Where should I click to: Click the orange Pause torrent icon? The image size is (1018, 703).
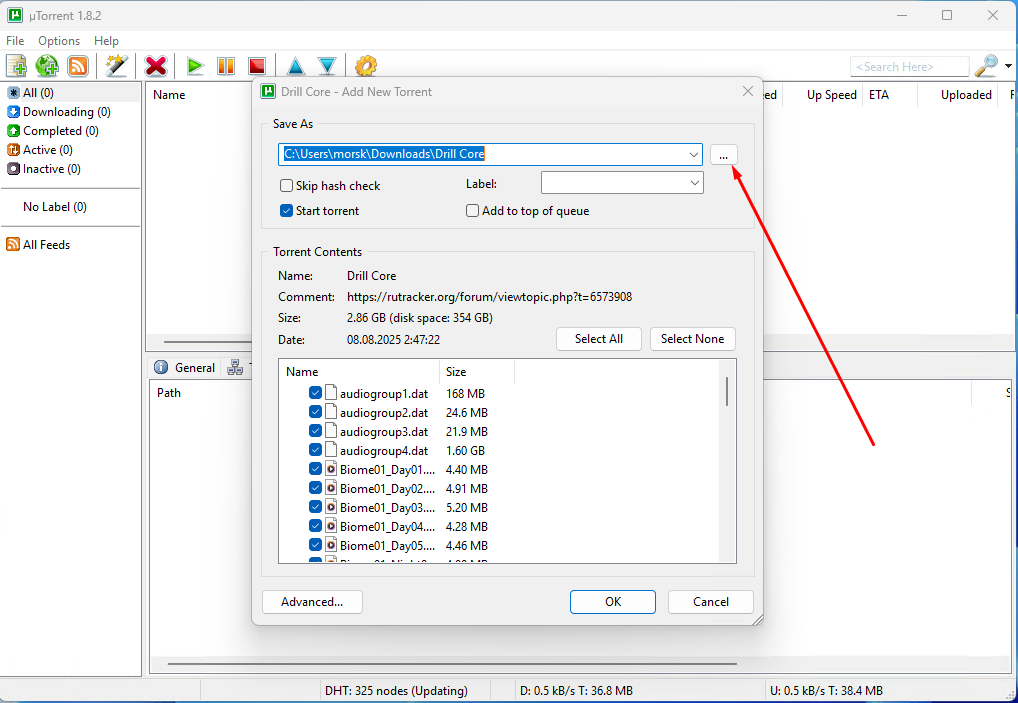pos(226,66)
